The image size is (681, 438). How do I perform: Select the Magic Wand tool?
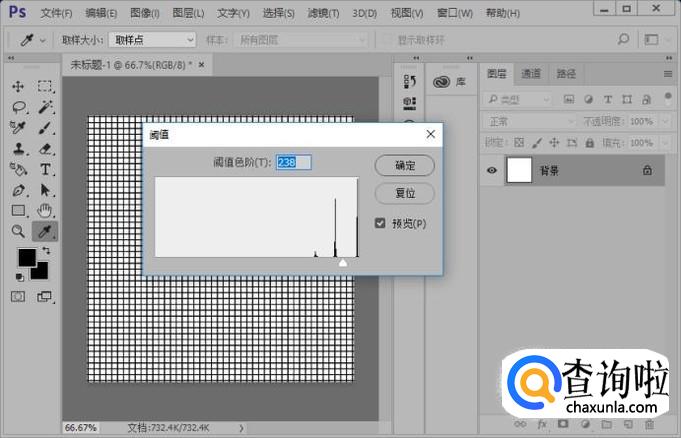[46, 107]
